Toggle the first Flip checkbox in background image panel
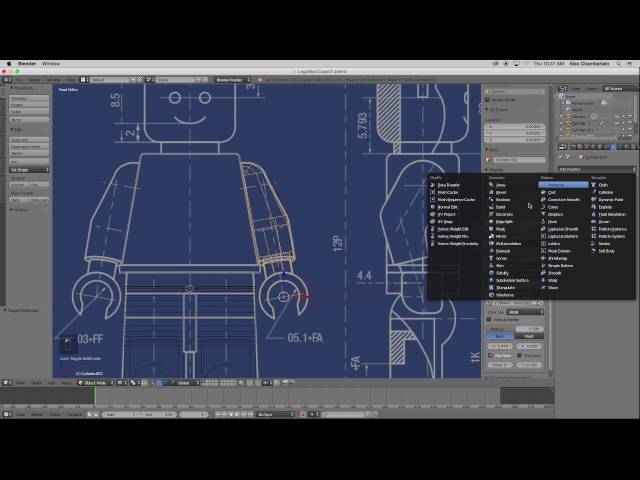 (491, 356)
